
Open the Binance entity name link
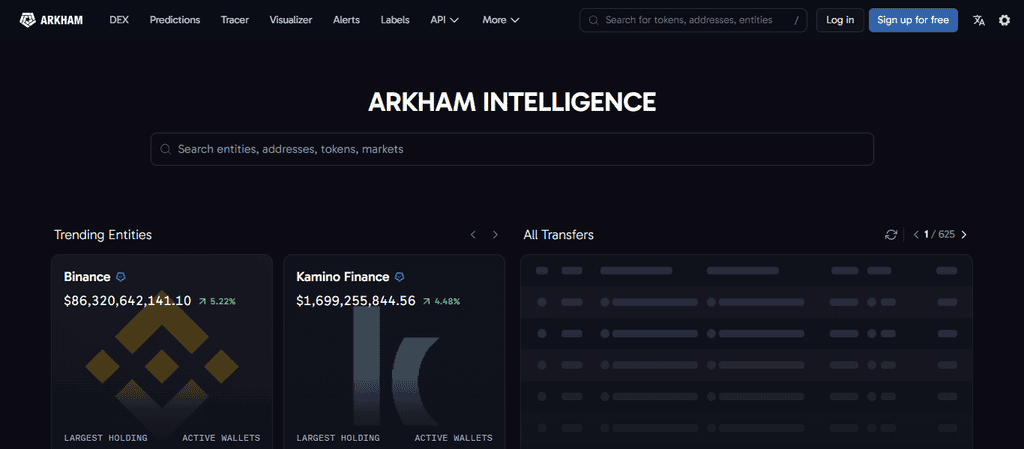tap(87, 277)
